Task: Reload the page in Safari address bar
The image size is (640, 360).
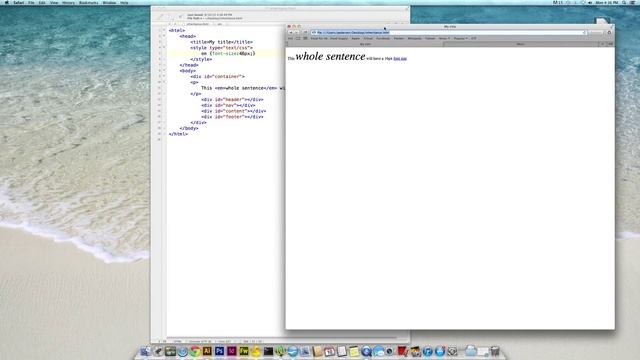Action: coord(584,32)
